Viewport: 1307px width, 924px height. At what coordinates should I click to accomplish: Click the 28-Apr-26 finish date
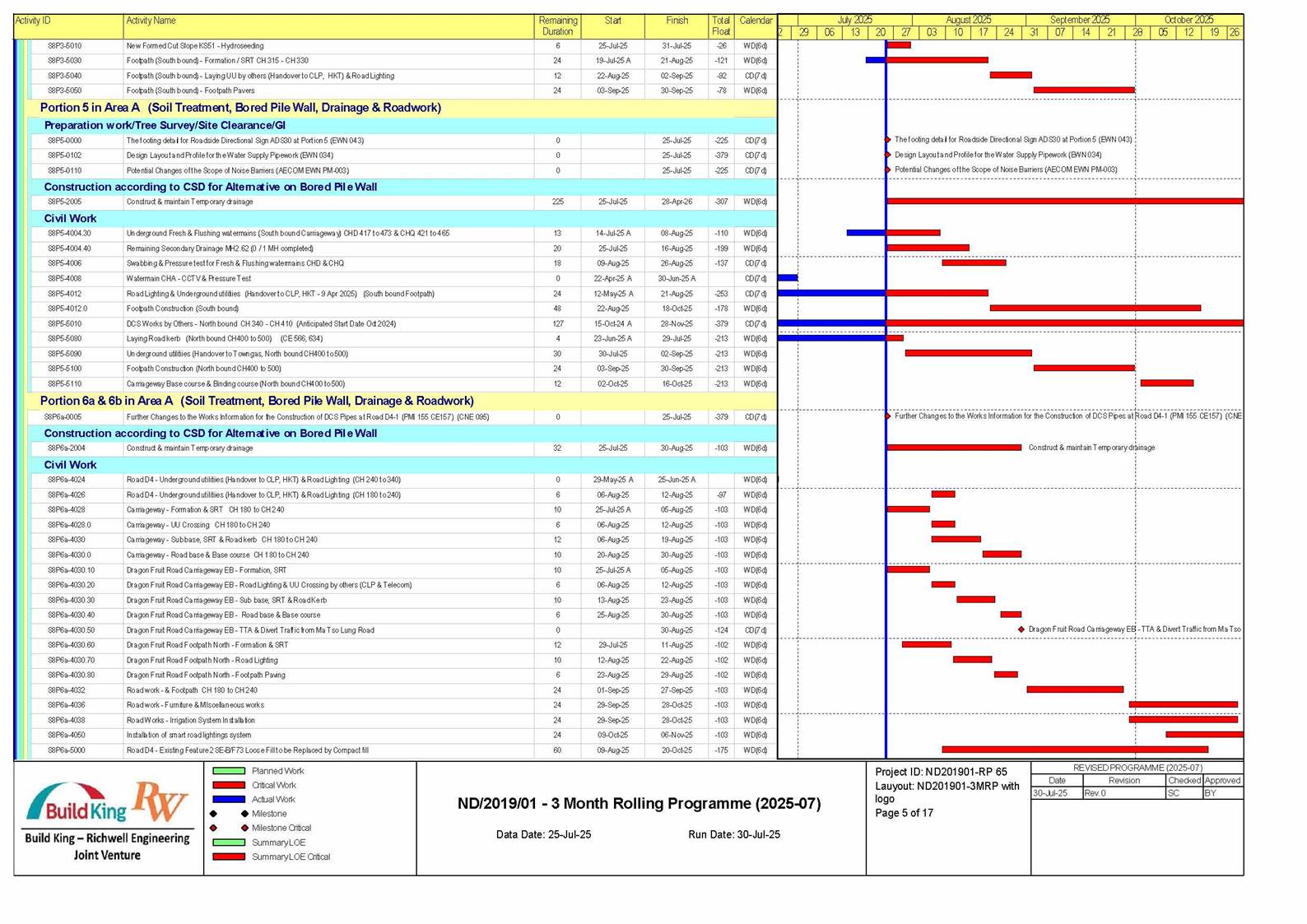(x=677, y=202)
